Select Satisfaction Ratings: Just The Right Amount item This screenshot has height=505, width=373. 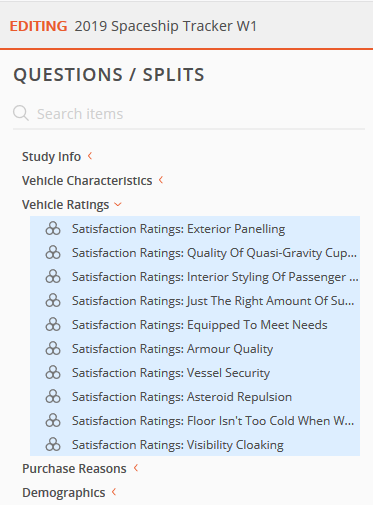point(195,301)
